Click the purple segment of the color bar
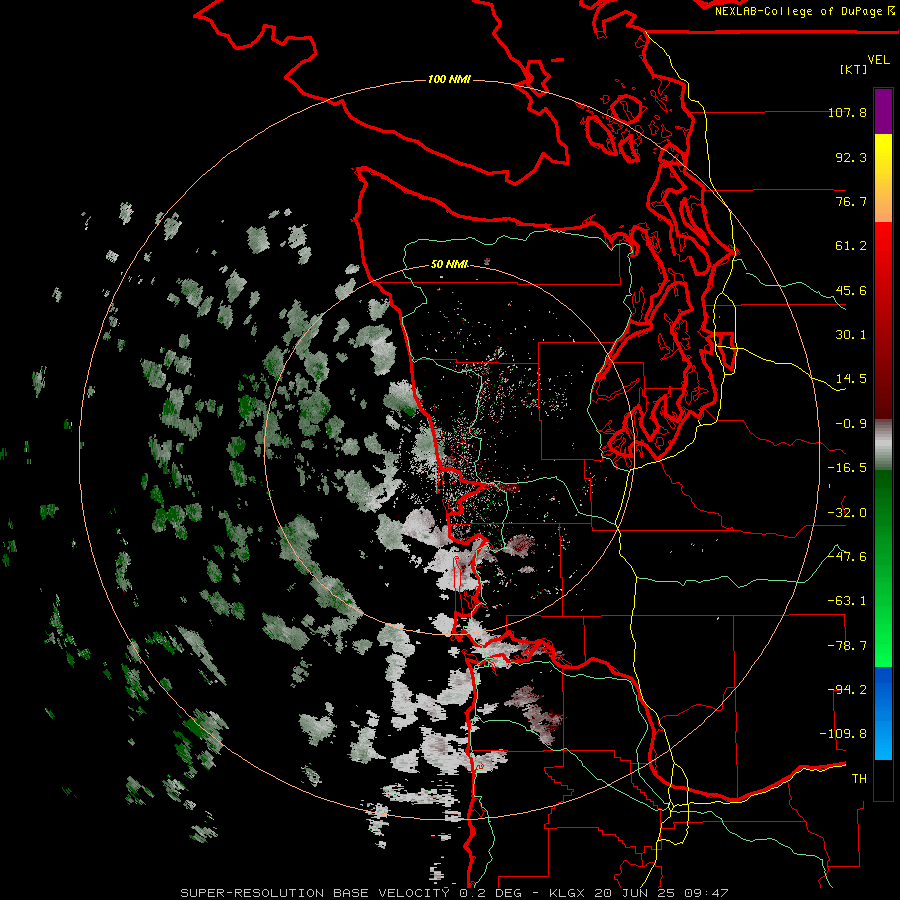This screenshot has height=900, width=900. (x=883, y=111)
